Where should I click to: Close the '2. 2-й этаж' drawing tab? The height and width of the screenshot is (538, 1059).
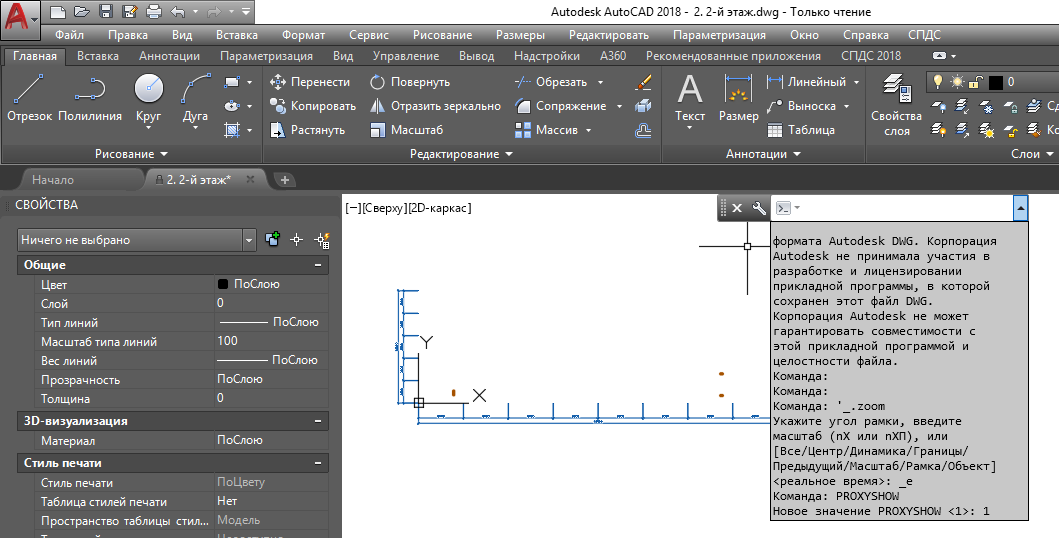point(251,180)
